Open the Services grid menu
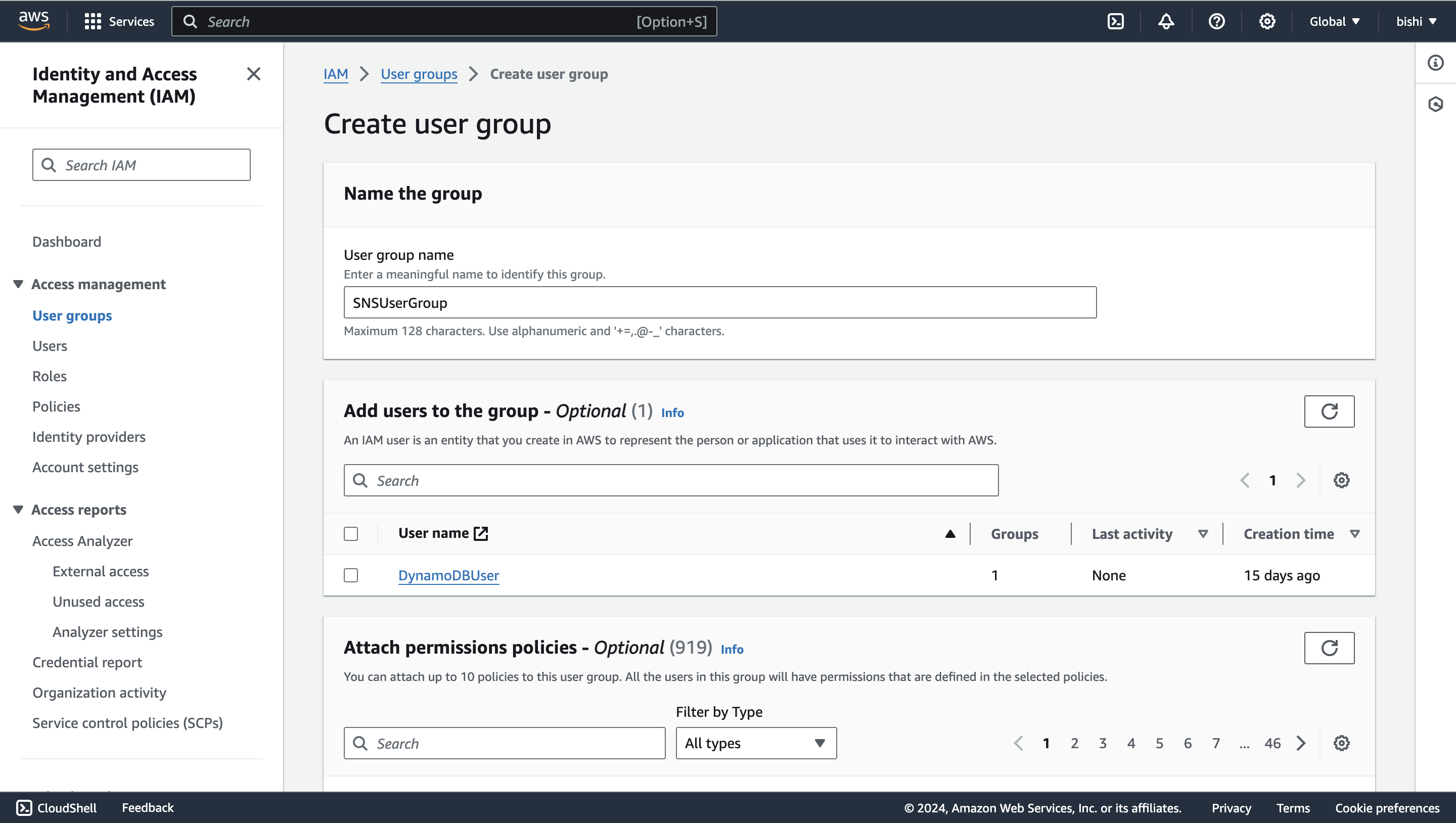This screenshot has width=1456, height=823. pyautogui.click(x=119, y=21)
